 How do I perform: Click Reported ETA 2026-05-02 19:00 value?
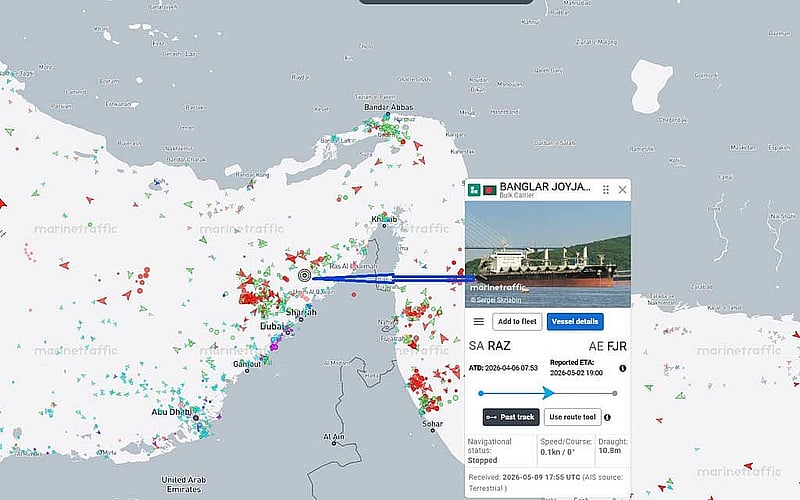(576, 373)
